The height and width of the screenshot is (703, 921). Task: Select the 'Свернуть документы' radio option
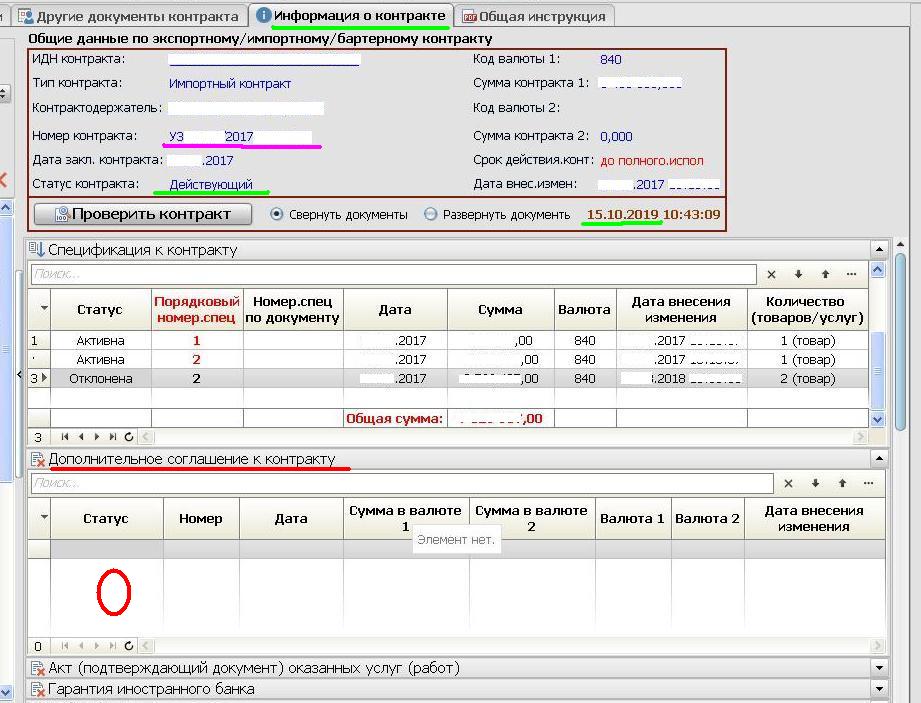pos(277,214)
